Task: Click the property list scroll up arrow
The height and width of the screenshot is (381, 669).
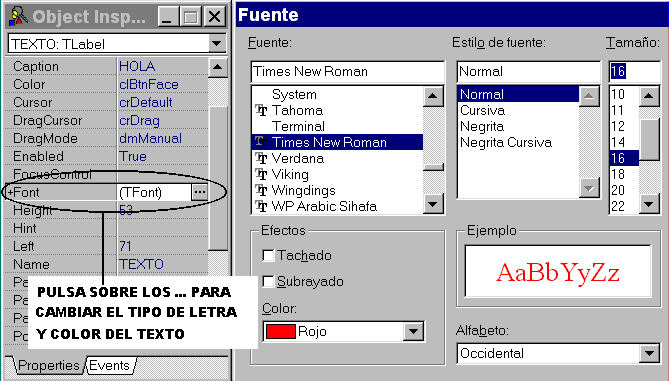Action: pyautogui.click(x=218, y=67)
